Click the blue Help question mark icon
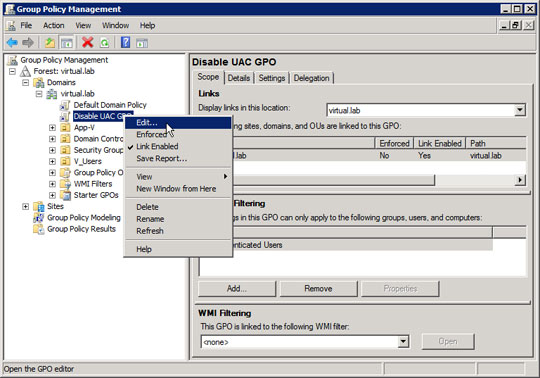This screenshot has height=378, width=540. [x=125, y=42]
